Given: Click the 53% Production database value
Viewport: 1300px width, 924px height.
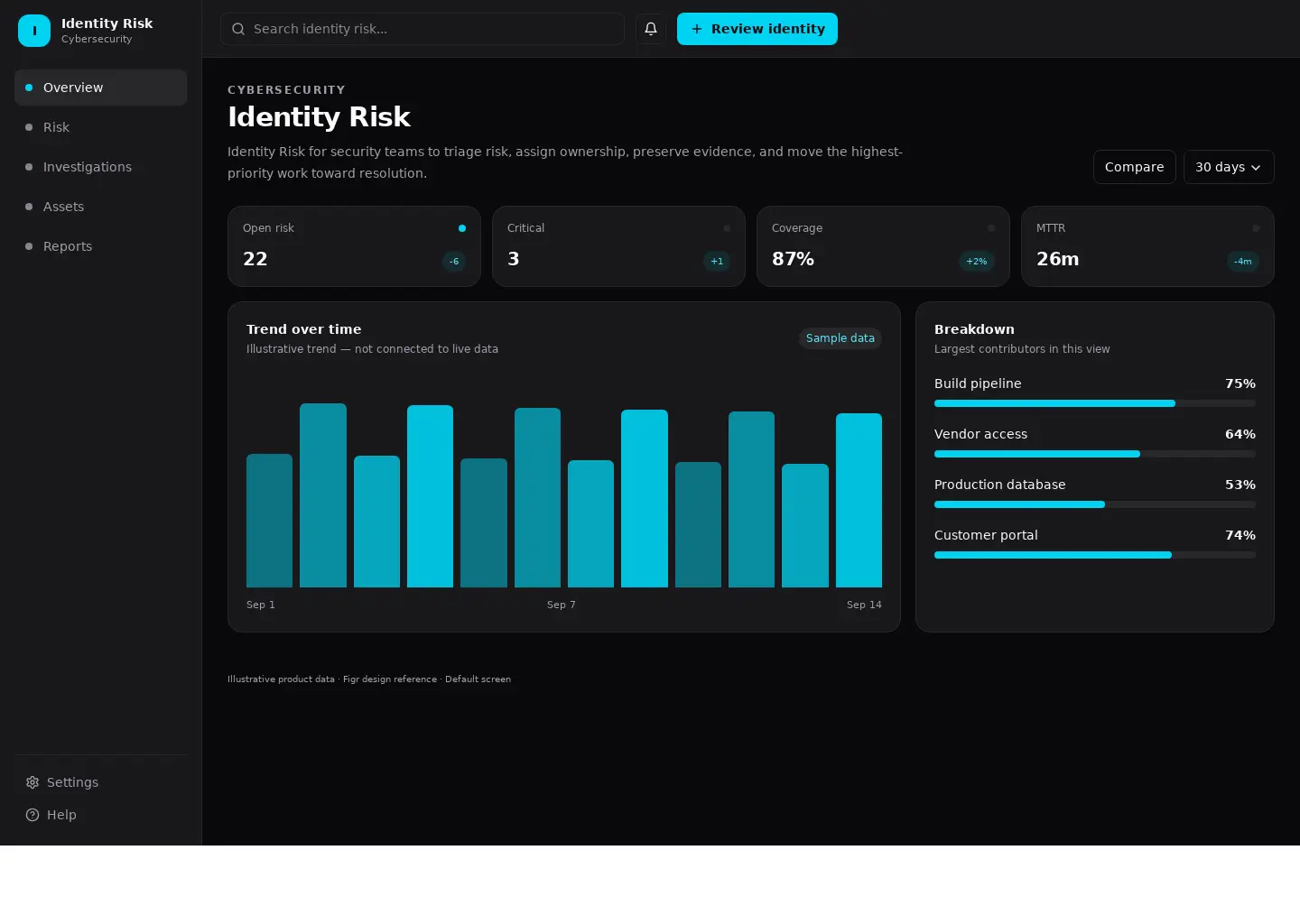Looking at the screenshot, I should tap(1240, 485).
